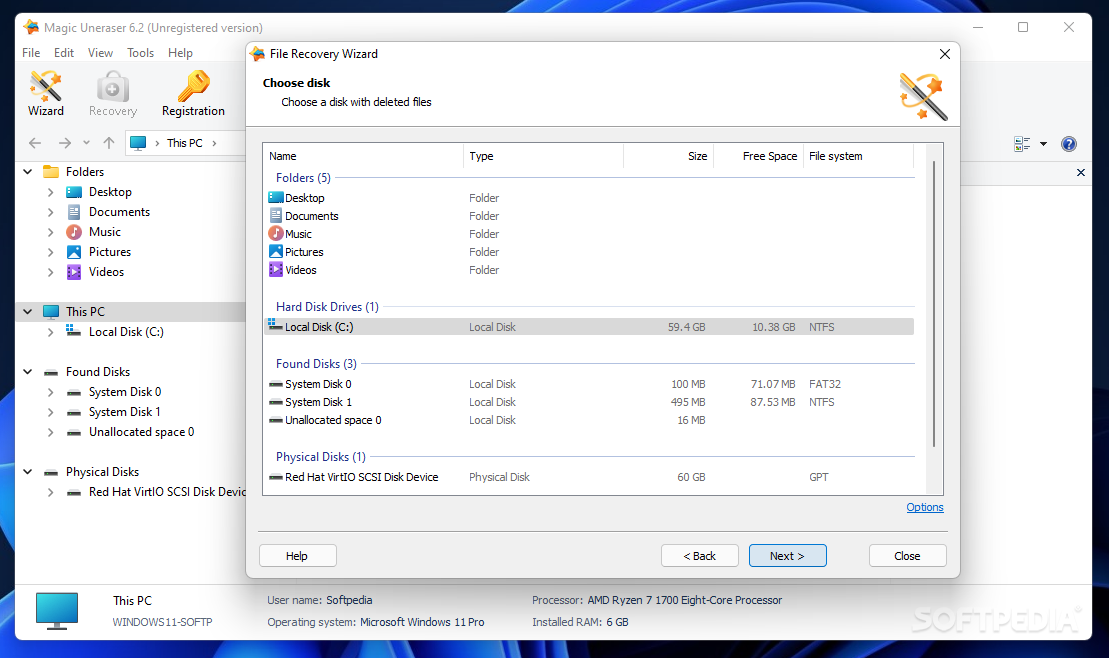Click the wizard list vertical scrollbar
The height and width of the screenshot is (658, 1109).
[x=934, y=304]
